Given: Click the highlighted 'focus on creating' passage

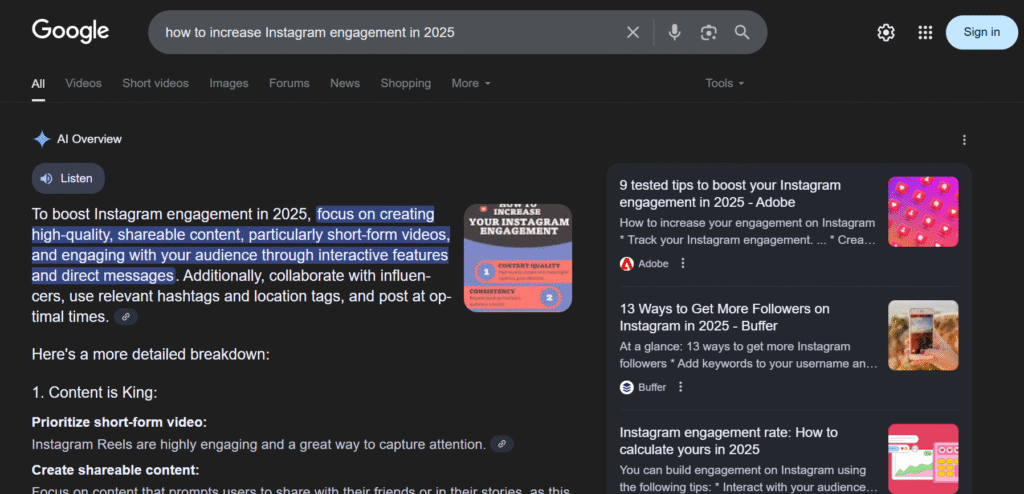Looking at the screenshot, I should tap(241, 245).
